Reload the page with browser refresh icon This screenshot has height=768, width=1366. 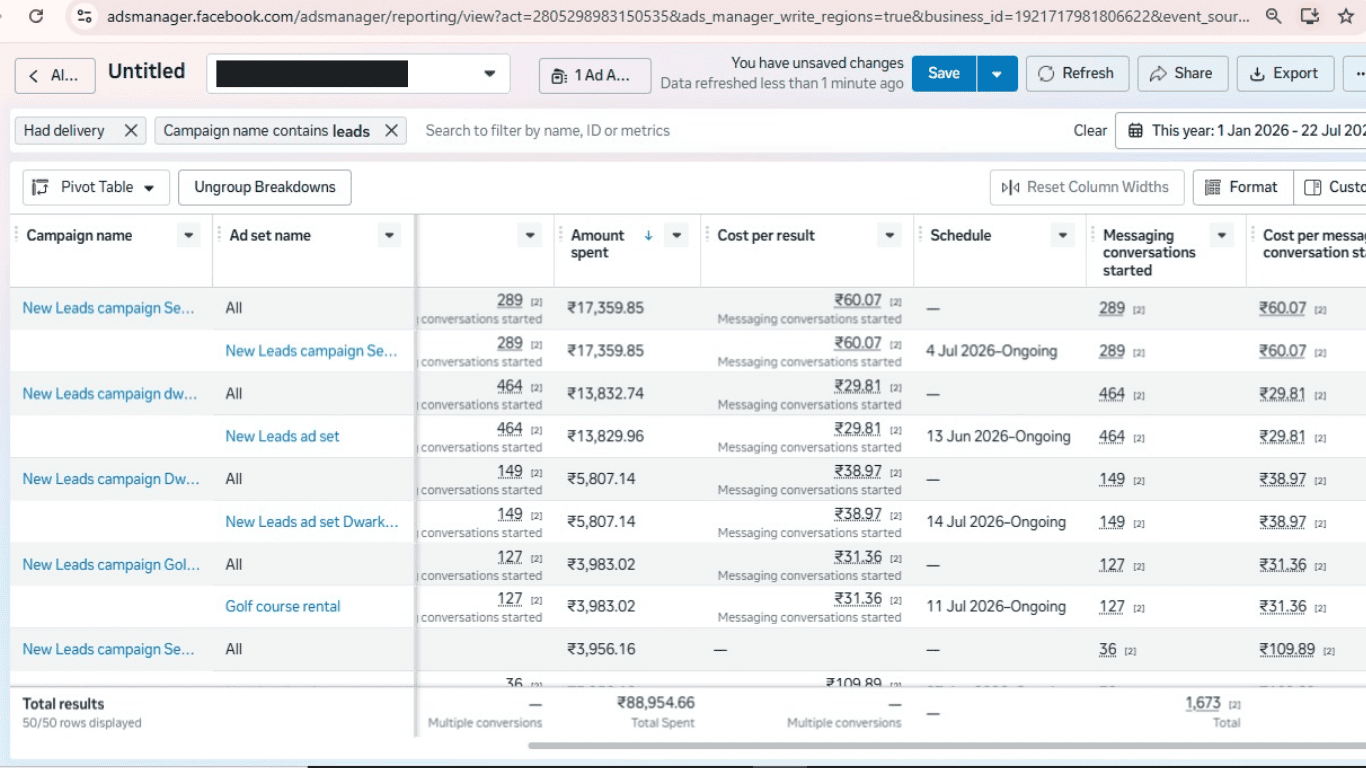(x=36, y=16)
